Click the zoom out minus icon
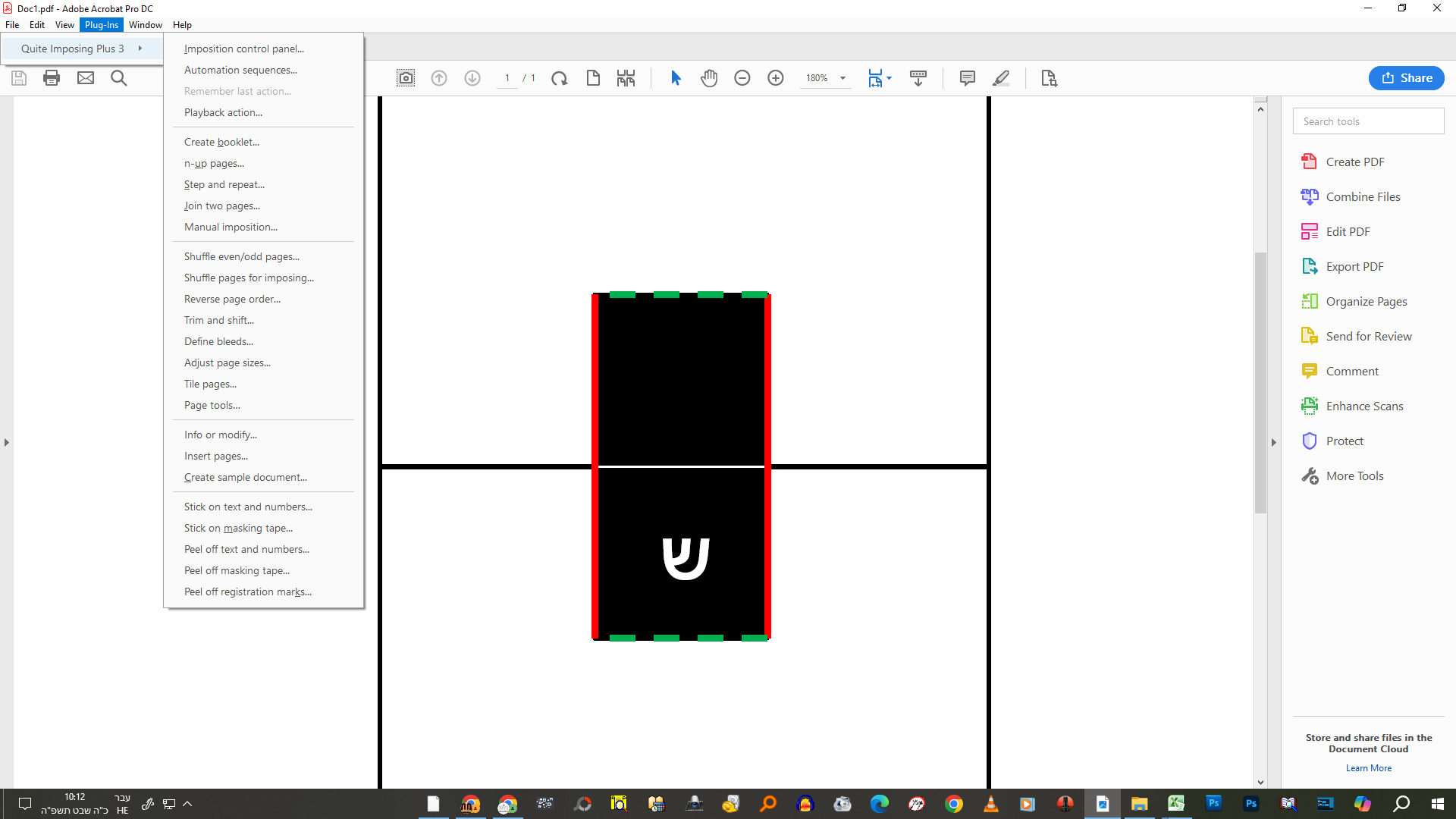 742,78
